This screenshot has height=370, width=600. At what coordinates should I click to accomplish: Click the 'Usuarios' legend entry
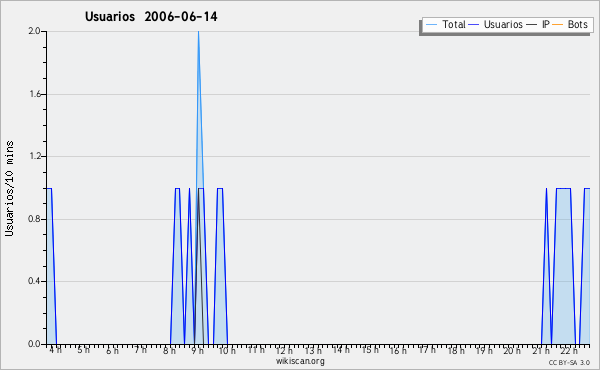point(496,24)
